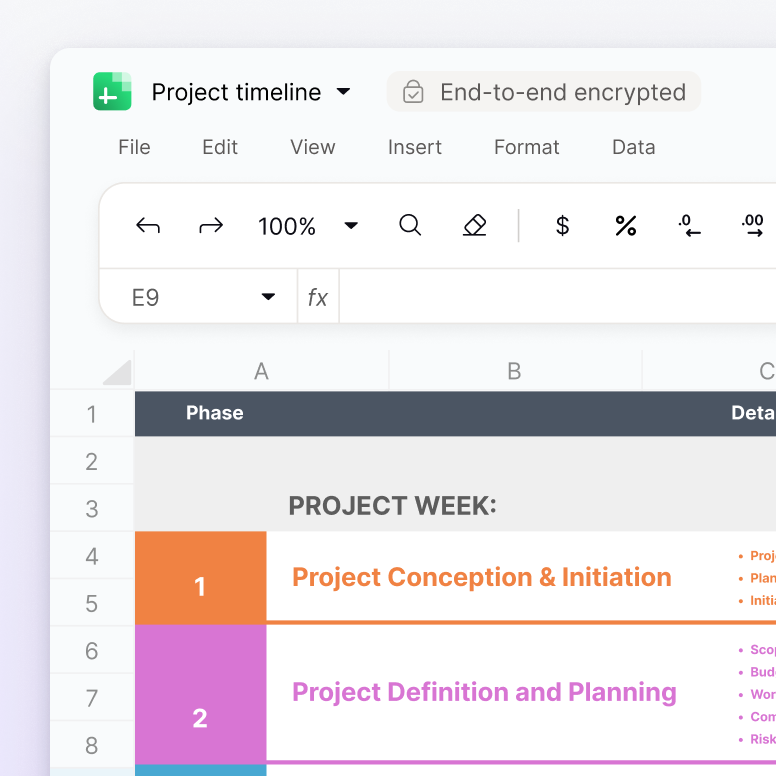
Task: Select column B header
Action: pos(514,372)
